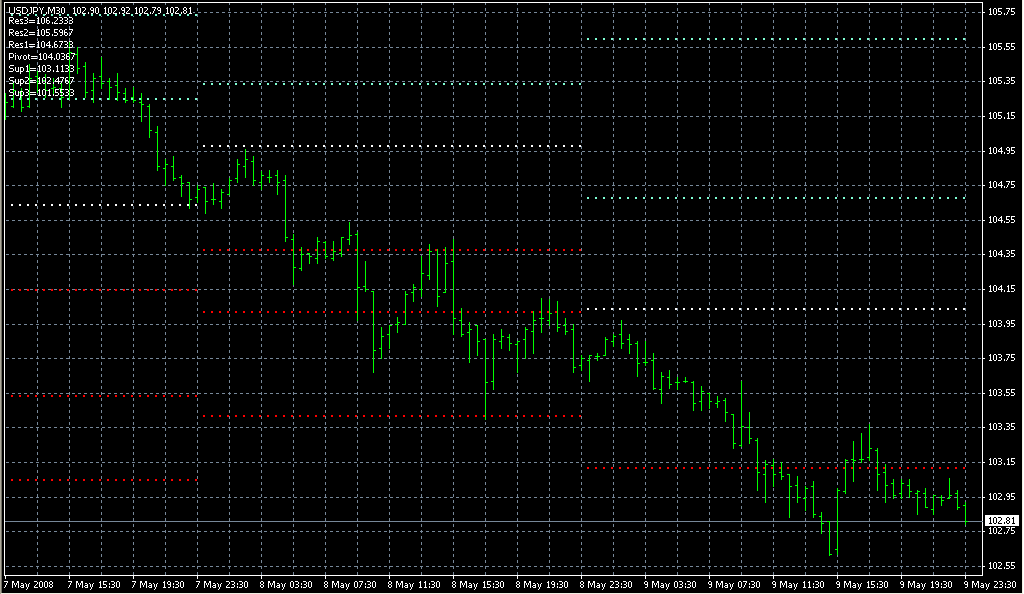Select the topmost green dotted line near 105.55

[775, 39]
